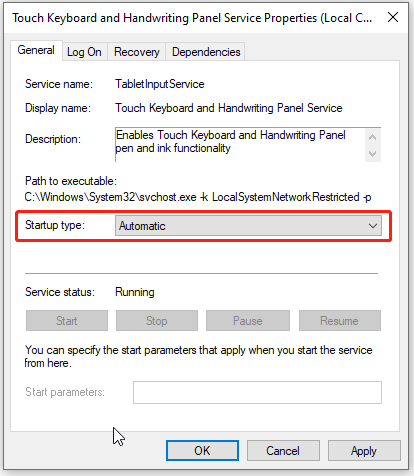This screenshot has width=414, height=476.
Task: Click the Stop service button
Action: click(157, 321)
